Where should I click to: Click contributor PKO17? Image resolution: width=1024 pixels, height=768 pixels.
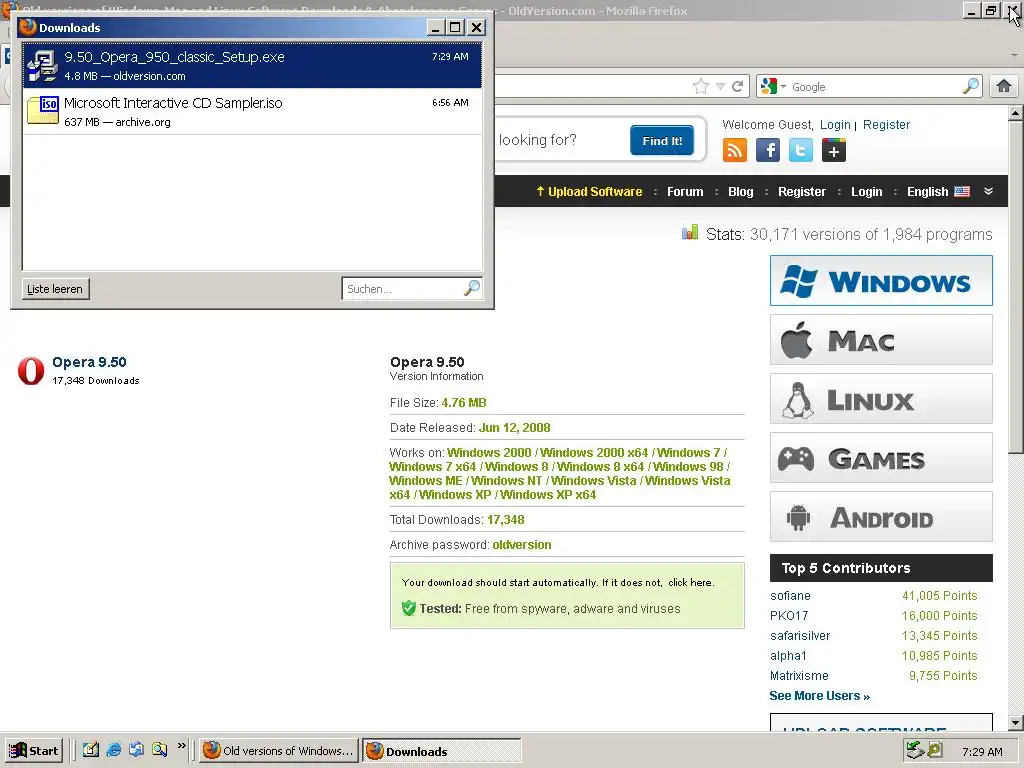(x=789, y=616)
